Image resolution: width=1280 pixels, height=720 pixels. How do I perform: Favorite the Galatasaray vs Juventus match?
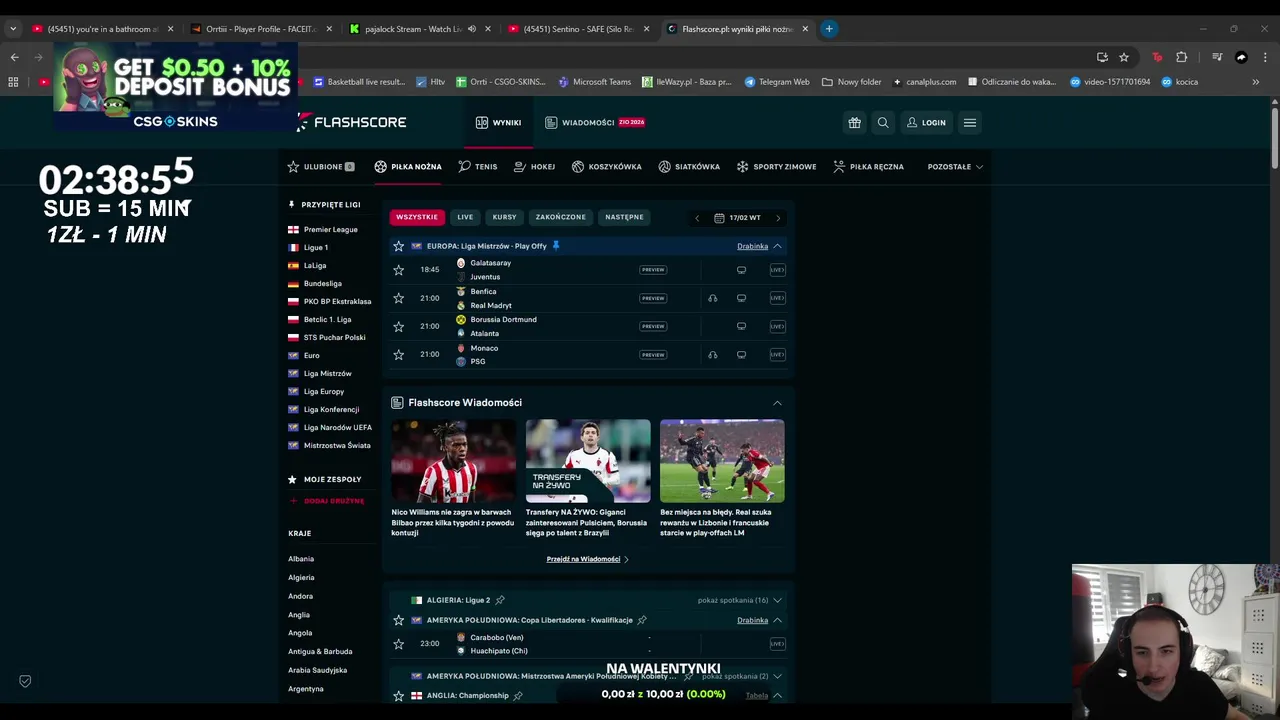(399, 270)
